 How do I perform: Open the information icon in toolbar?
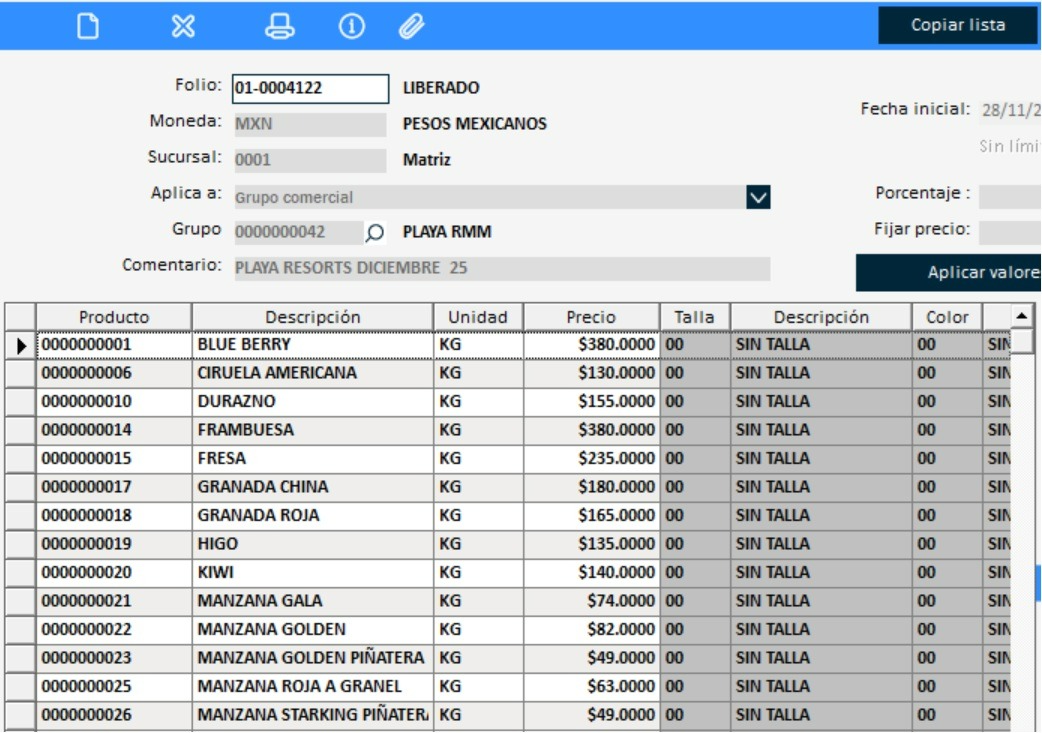pos(351,27)
